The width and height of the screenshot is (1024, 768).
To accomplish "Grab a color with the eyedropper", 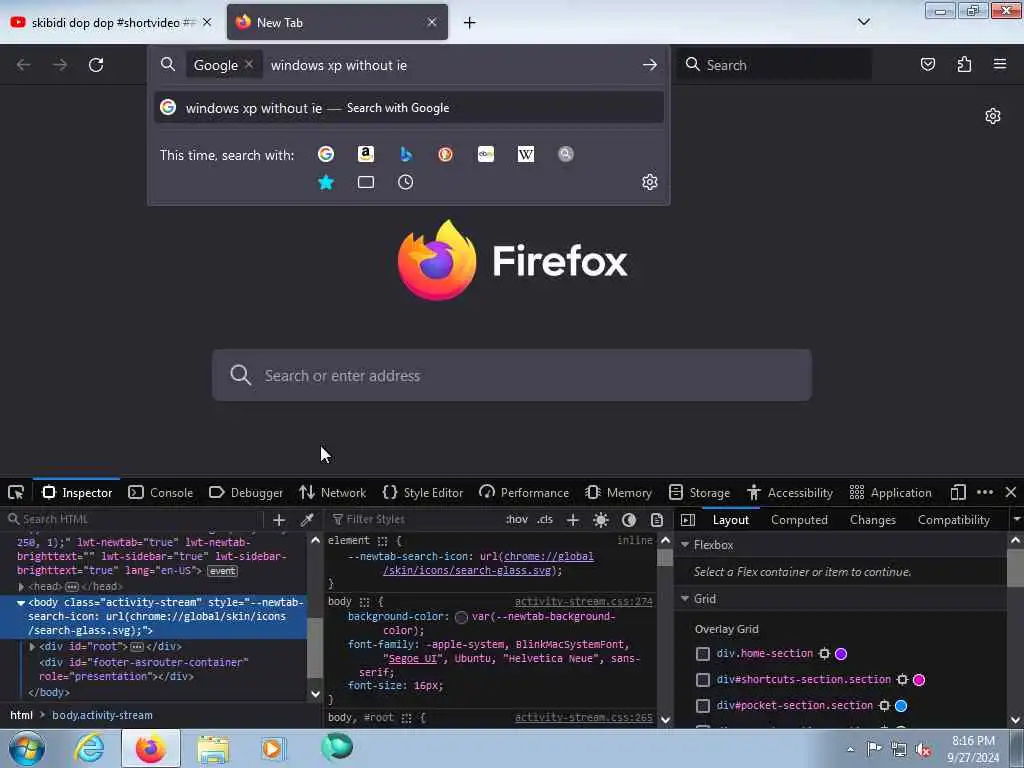I will click(x=306, y=520).
